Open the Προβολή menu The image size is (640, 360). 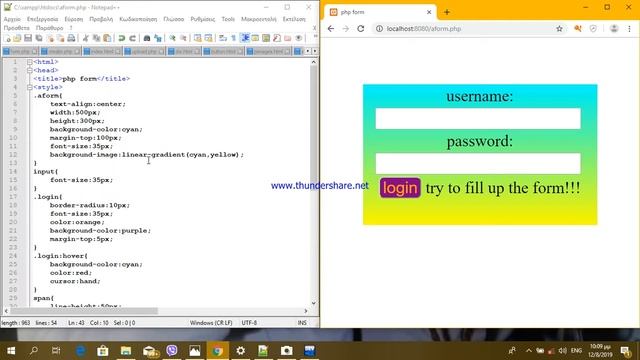point(101,19)
